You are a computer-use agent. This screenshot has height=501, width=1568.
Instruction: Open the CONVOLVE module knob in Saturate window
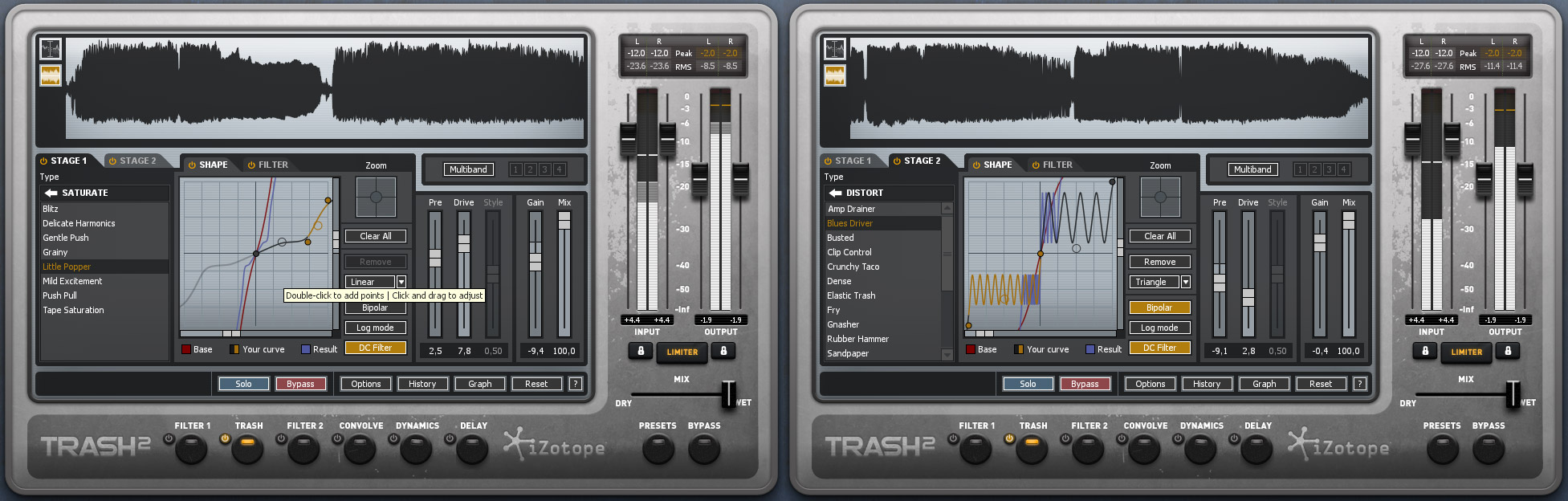pos(360,449)
